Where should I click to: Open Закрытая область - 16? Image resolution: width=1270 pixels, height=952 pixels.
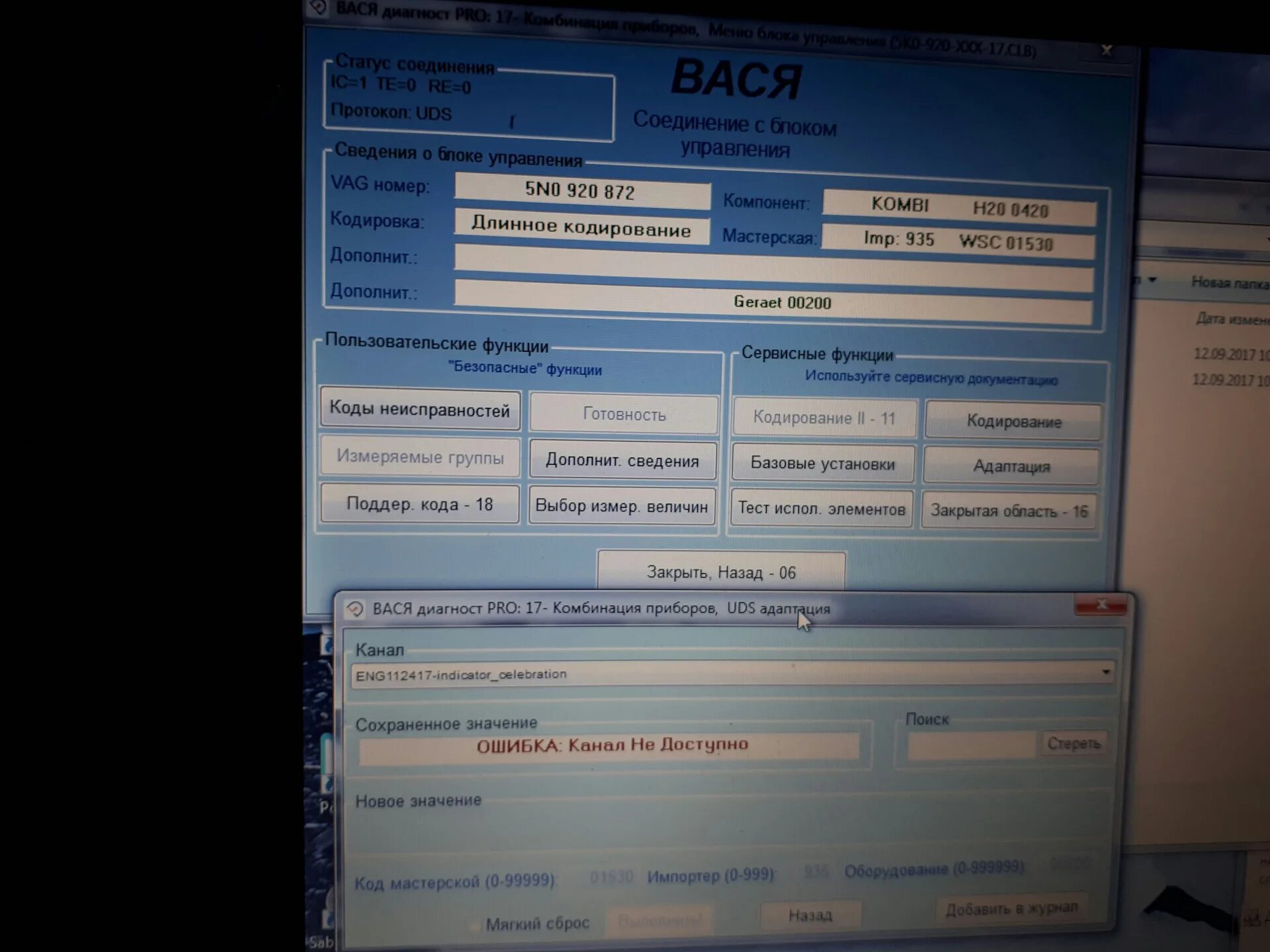pyautogui.click(x=1009, y=511)
